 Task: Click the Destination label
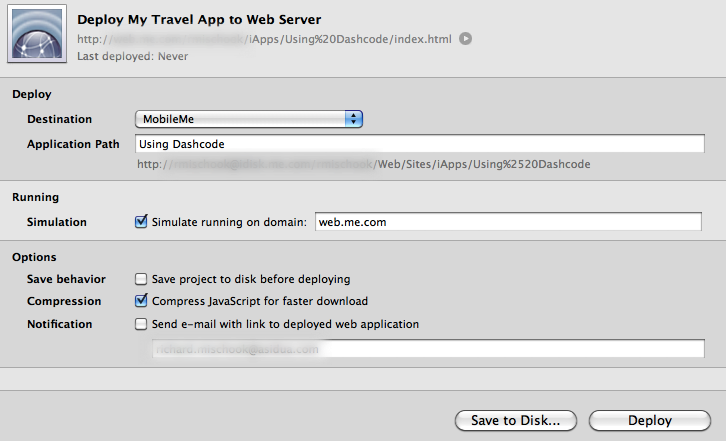(x=59, y=119)
